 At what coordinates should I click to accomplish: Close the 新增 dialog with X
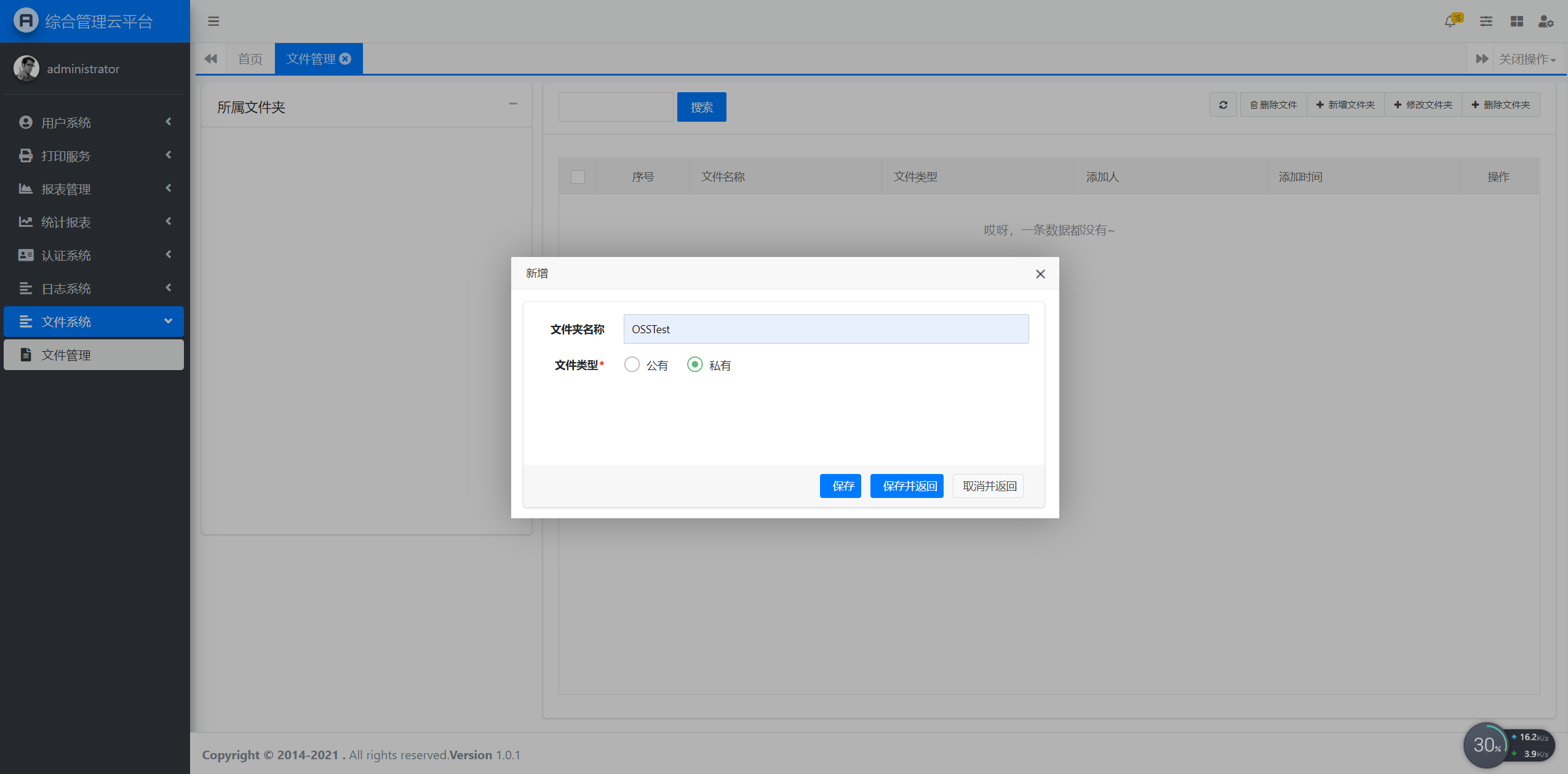pyautogui.click(x=1040, y=274)
